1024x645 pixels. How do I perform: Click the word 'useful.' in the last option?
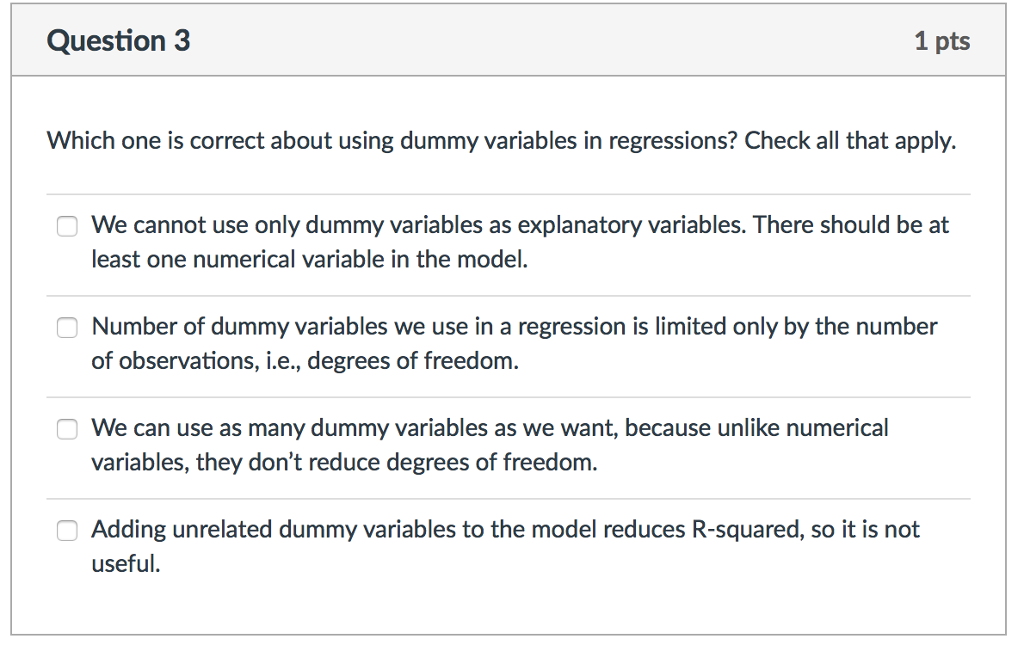[x=126, y=564]
